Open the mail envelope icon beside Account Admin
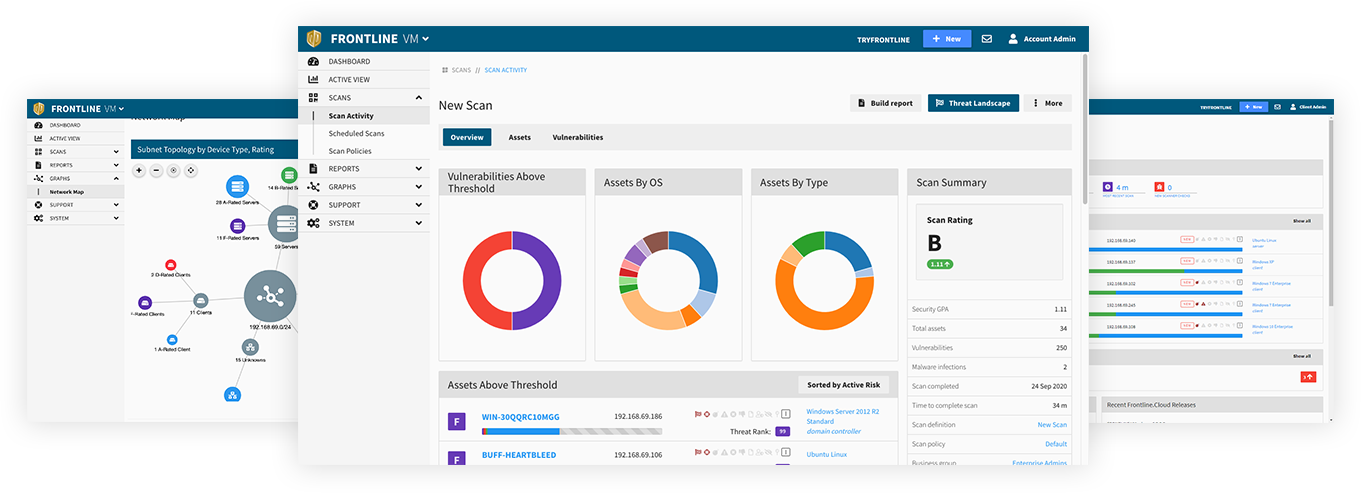 [987, 39]
